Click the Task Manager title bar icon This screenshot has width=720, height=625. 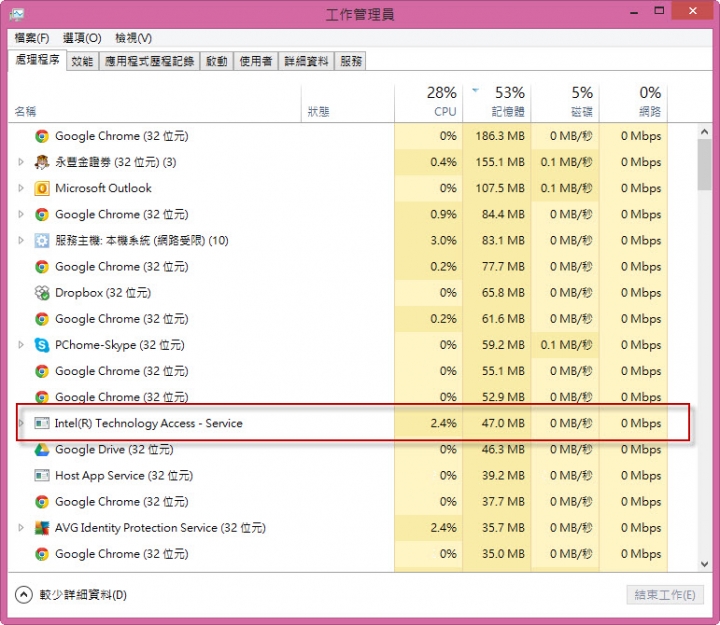pos(17,14)
